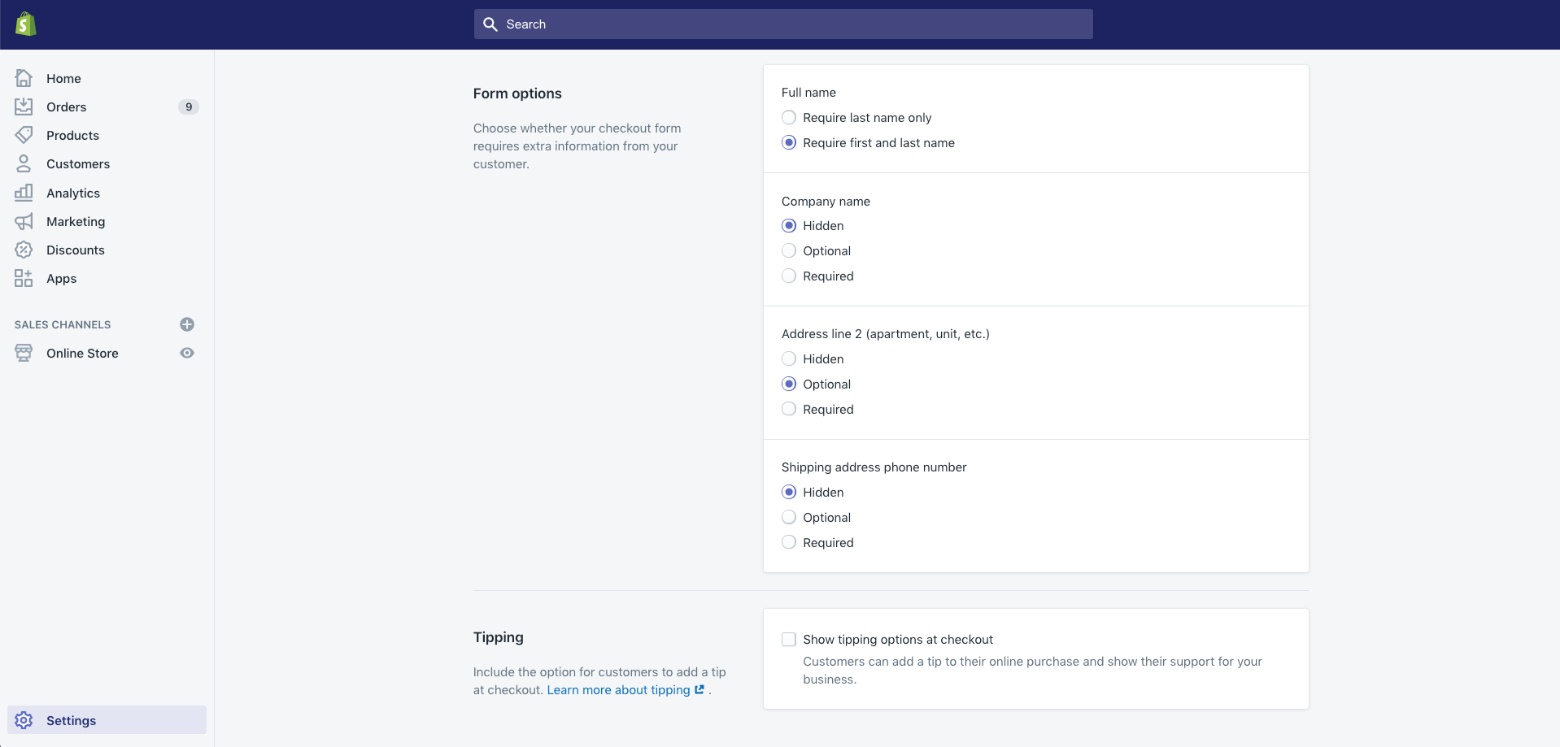Image resolution: width=1560 pixels, height=747 pixels.
Task: Open Marketing megaphone icon
Action: (24, 221)
